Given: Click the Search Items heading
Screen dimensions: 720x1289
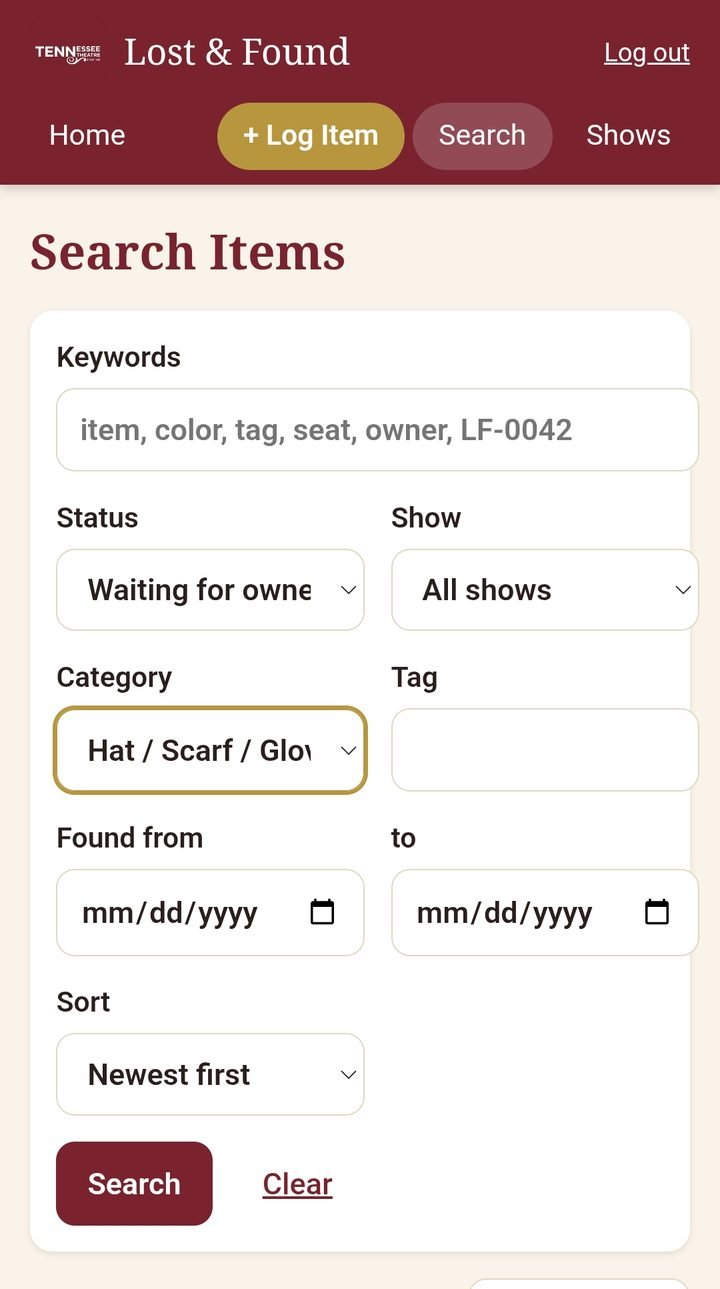Looking at the screenshot, I should (x=188, y=252).
